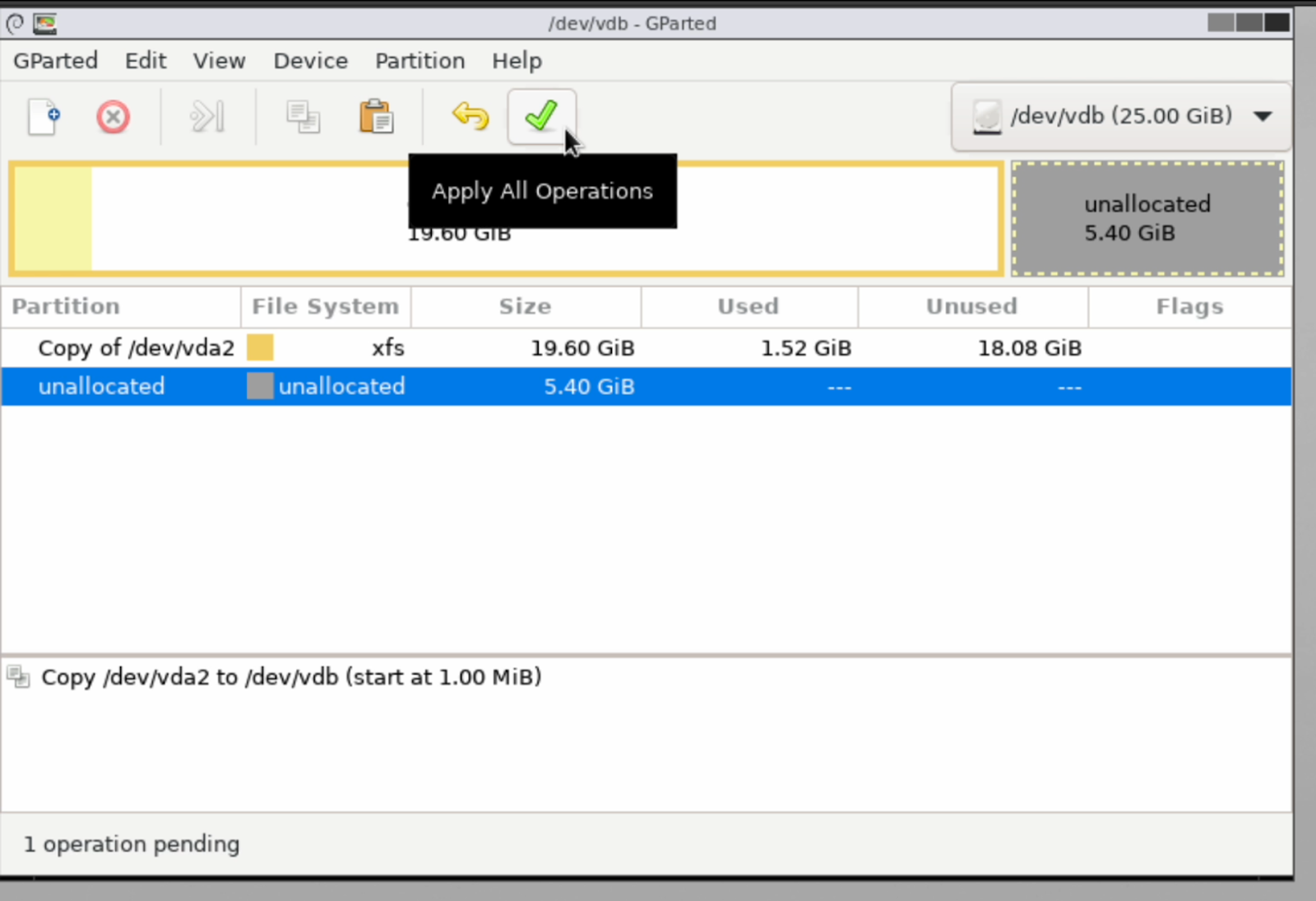Open the Help menu
1316x901 pixels.
click(x=517, y=60)
